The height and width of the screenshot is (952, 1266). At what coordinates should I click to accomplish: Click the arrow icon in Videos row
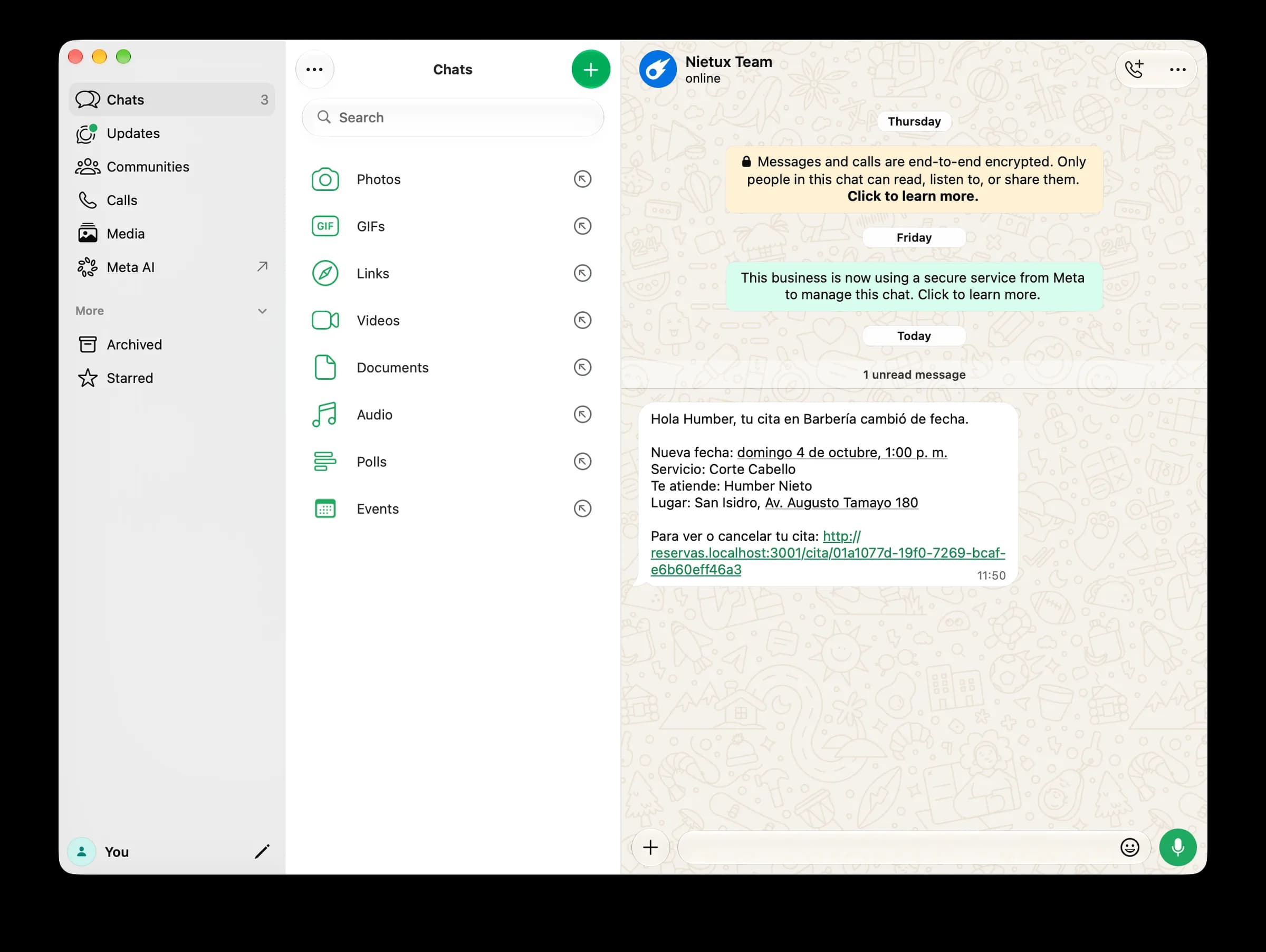click(583, 320)
